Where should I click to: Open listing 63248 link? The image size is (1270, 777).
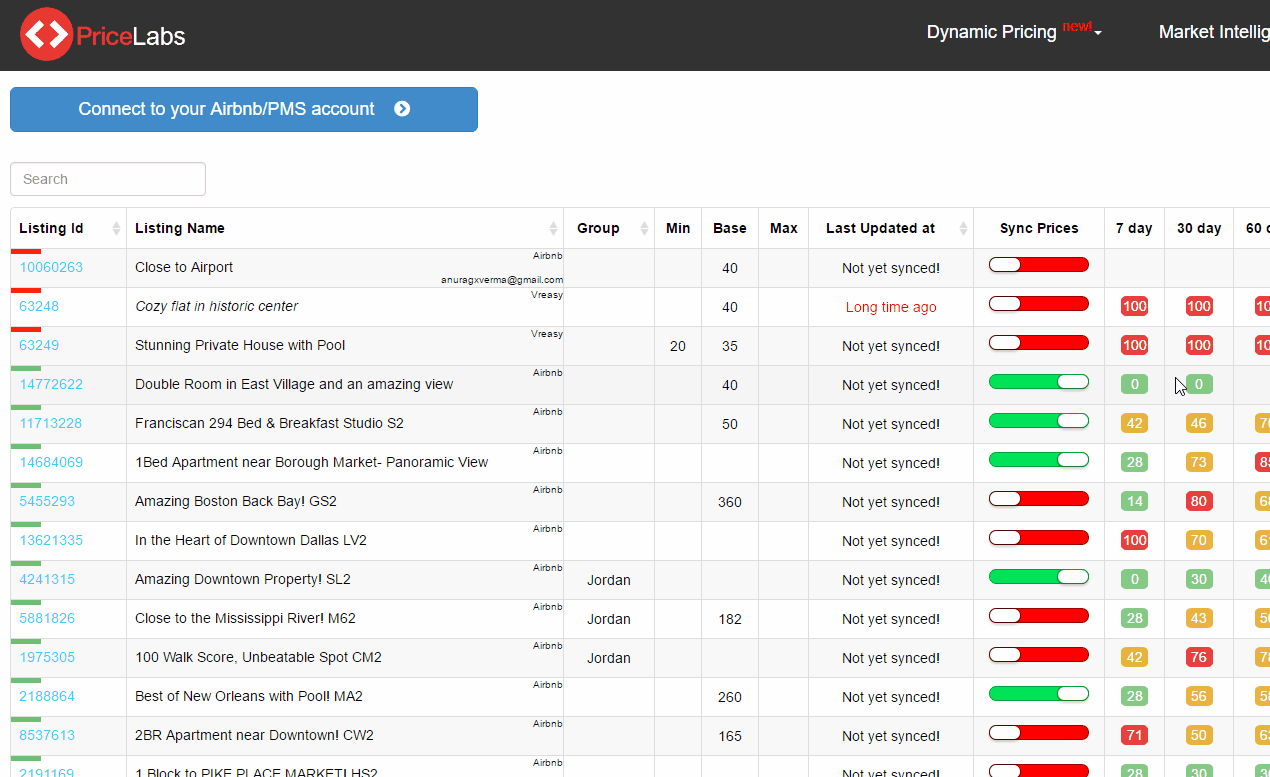coord(39,307)
